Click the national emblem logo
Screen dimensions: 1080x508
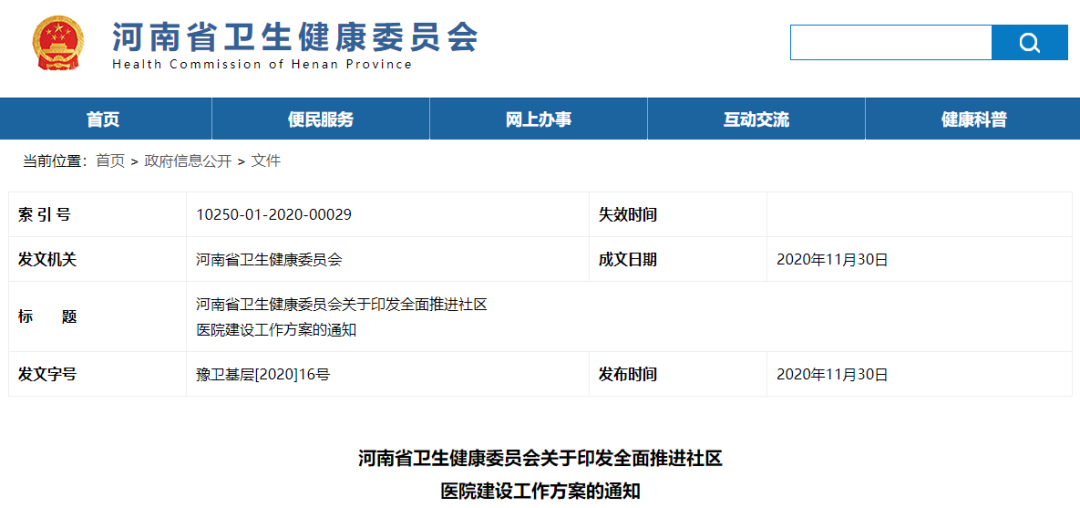[59, 43]
